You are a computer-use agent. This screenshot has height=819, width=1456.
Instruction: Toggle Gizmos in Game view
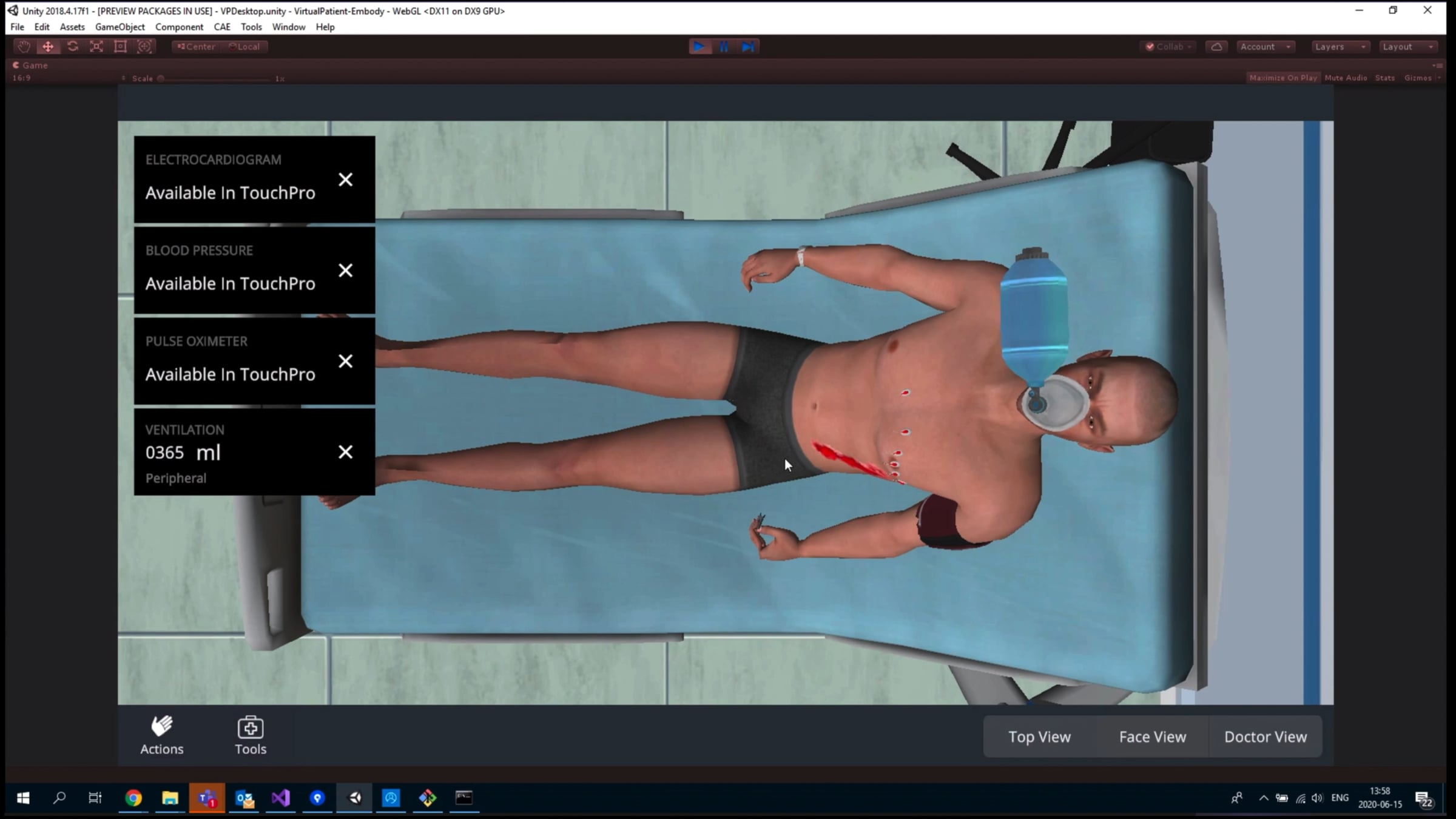1418,78
